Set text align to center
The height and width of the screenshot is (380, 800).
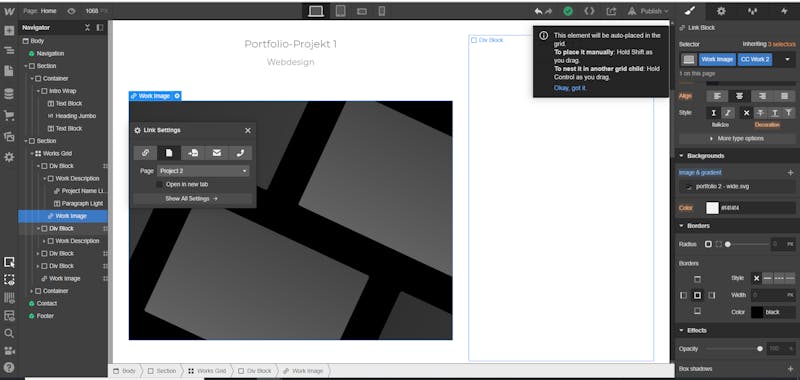739,96
